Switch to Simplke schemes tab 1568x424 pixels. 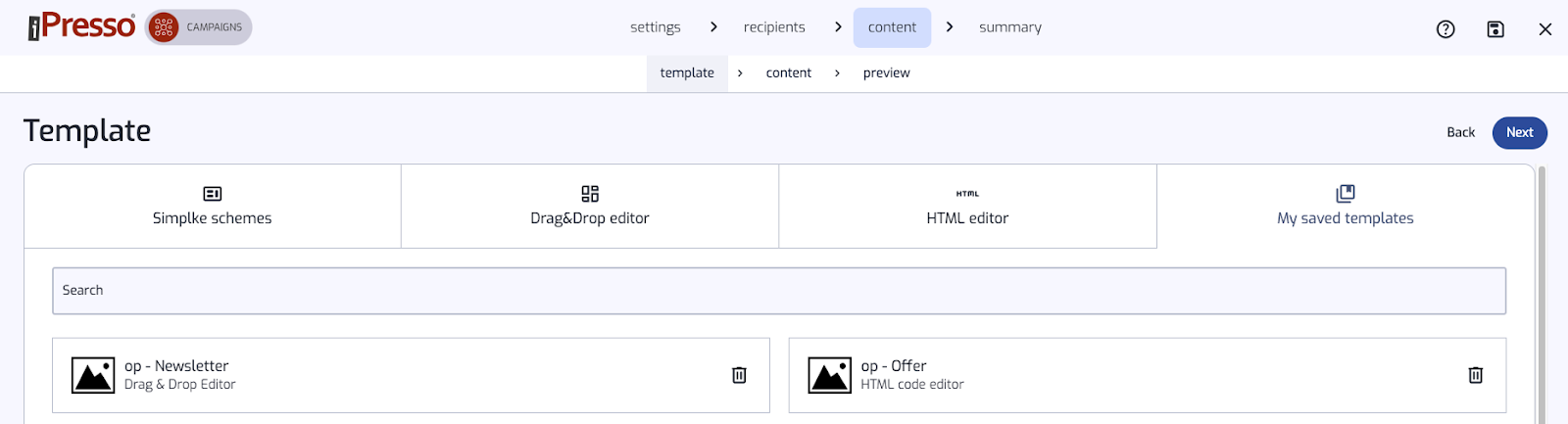(x=213, y=206)
